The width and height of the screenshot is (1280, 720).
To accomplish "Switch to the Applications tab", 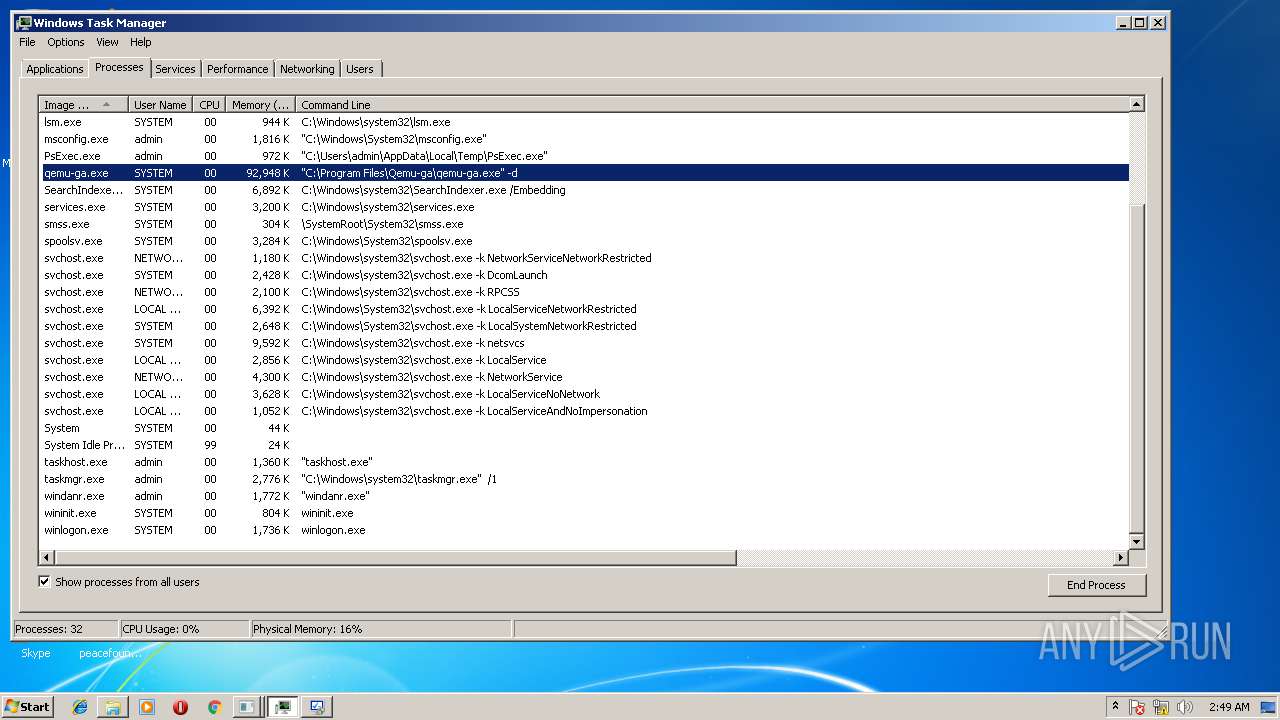I will [55, 69].
